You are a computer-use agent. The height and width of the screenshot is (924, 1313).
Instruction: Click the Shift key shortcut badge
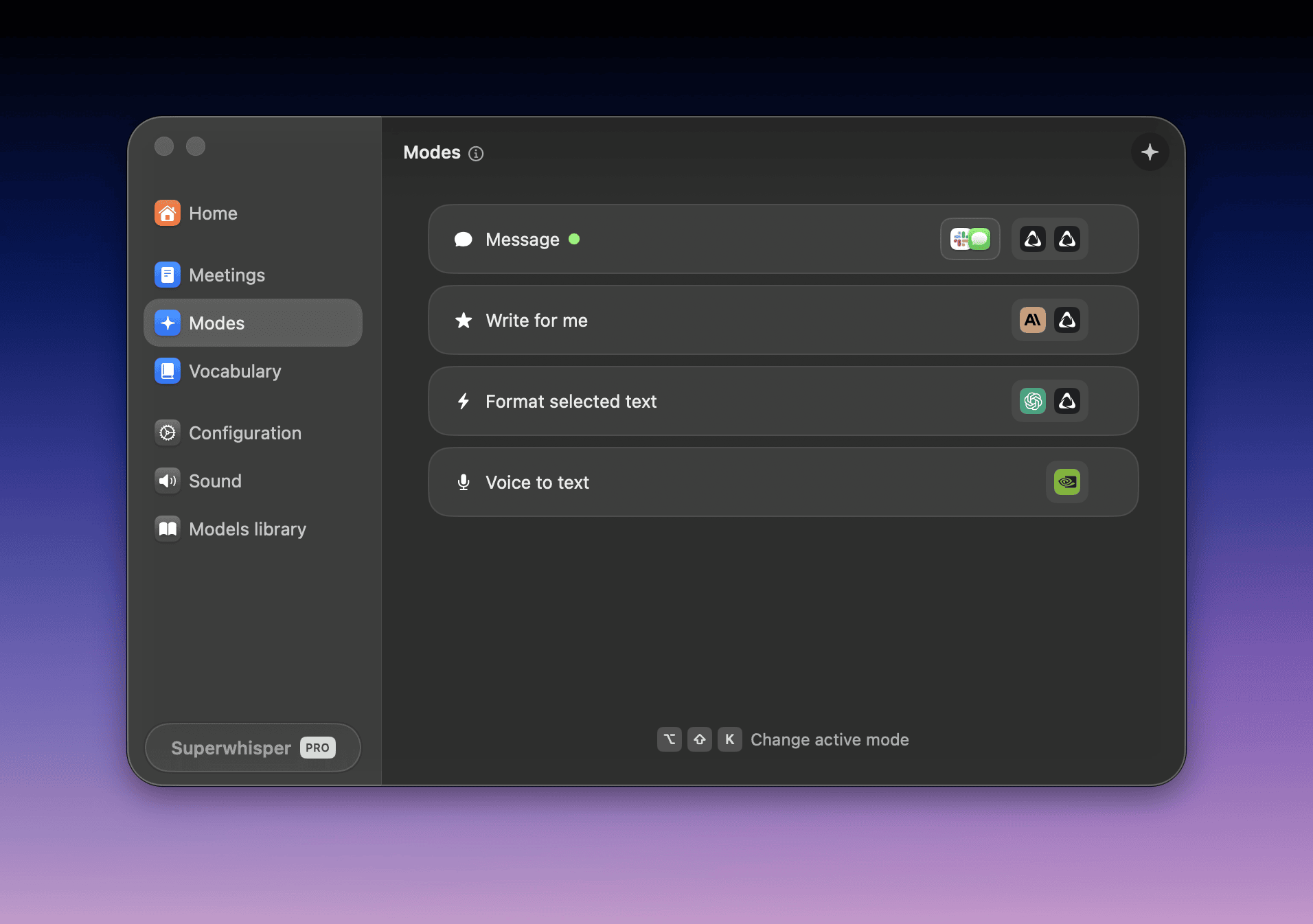[700, 739]
